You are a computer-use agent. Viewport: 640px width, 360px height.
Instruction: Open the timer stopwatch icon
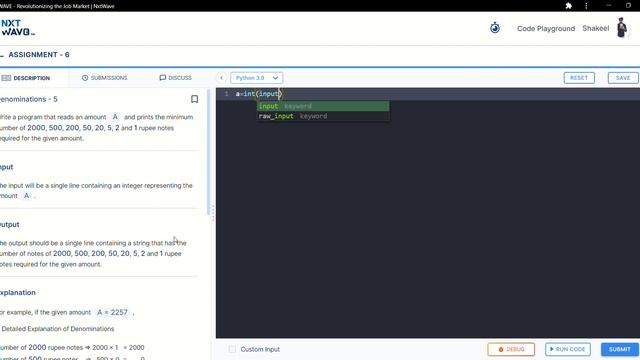coord(495,28)
